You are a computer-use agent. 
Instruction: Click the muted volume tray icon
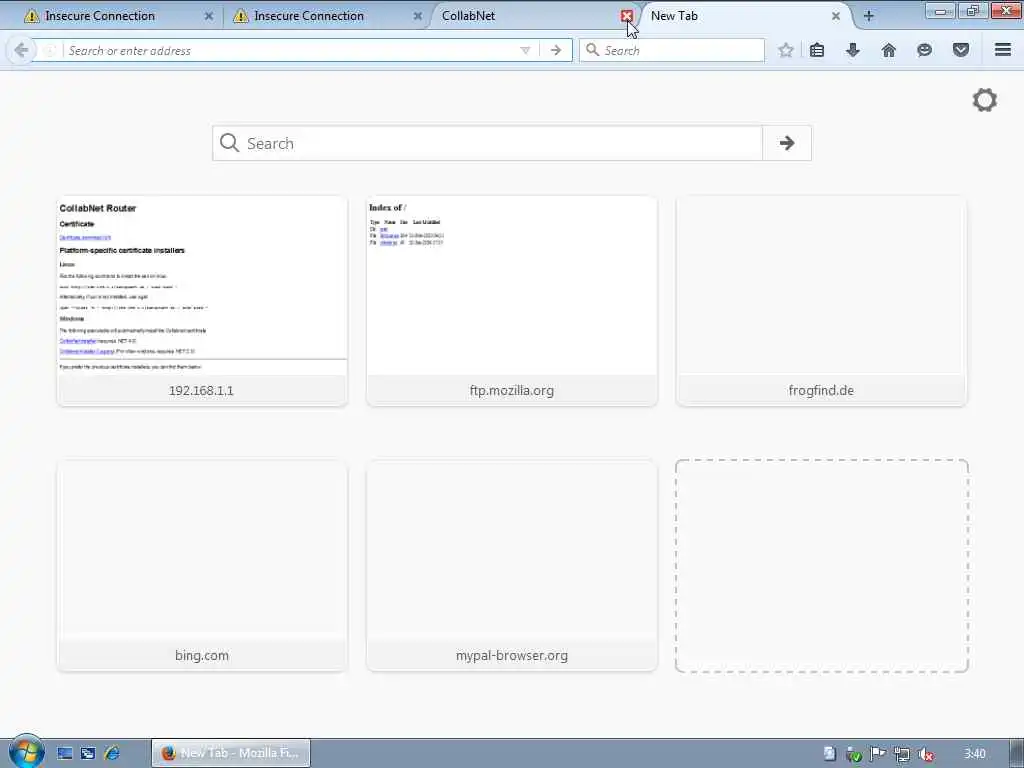coord(925,754)
